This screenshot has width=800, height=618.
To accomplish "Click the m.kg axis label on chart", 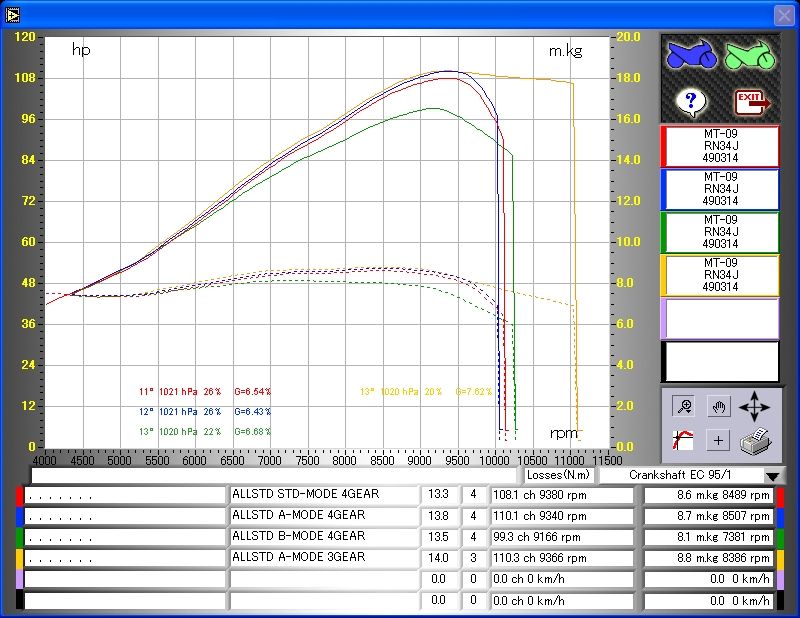I will (x=565, y=51).
